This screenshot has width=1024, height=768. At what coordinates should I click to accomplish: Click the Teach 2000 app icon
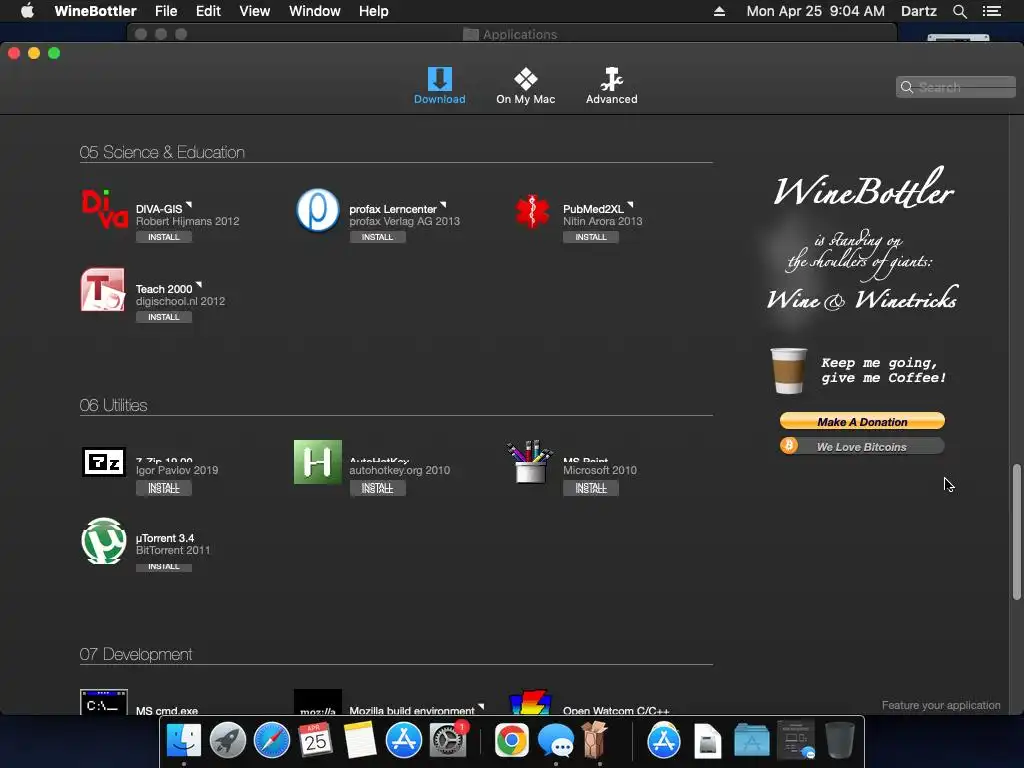tap(103, 289)
